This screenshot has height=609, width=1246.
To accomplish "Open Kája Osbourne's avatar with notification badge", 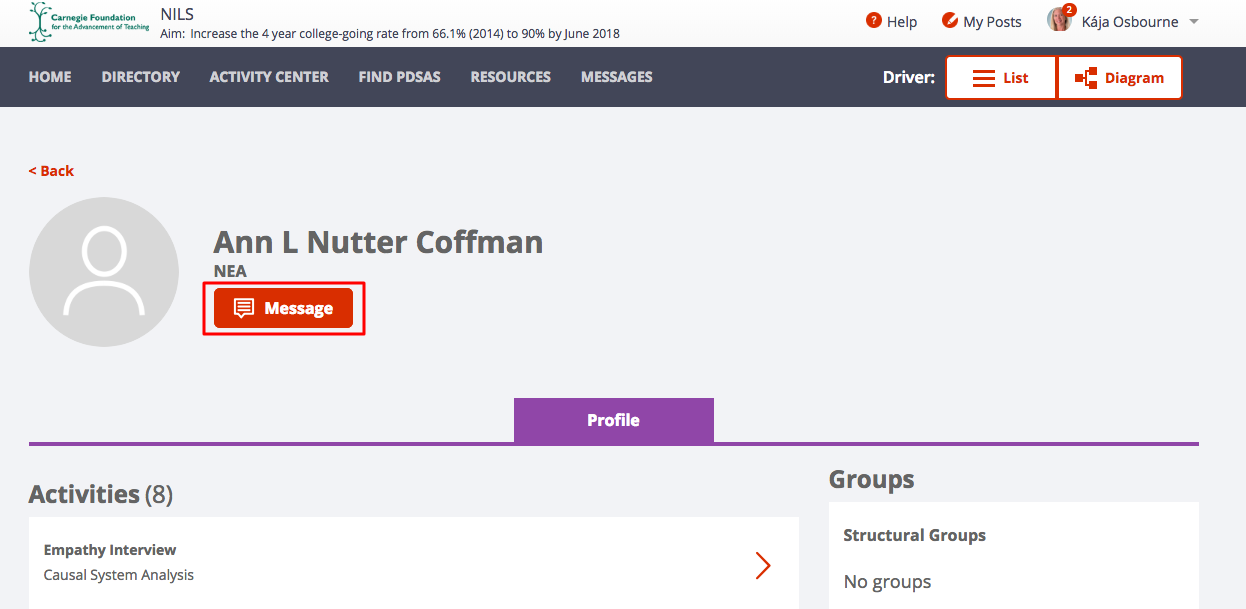I will 1060,18.
